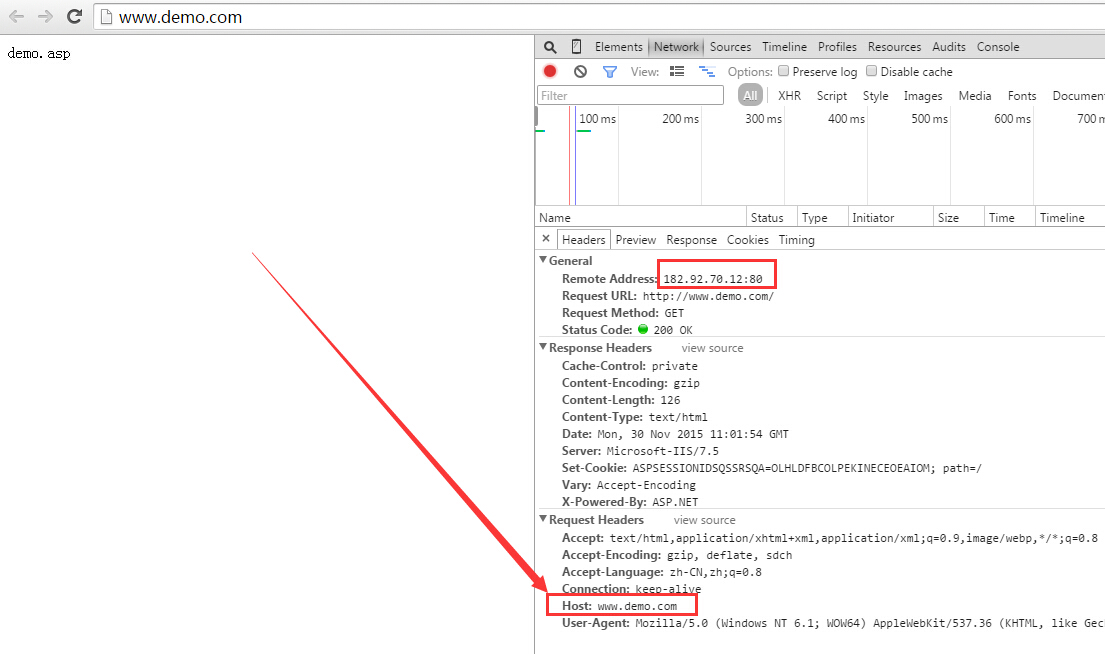The height and width of the screenshot is (654, 1105).
Task: Switch to the Cookies tab
Action: click(x=747, y=240)
